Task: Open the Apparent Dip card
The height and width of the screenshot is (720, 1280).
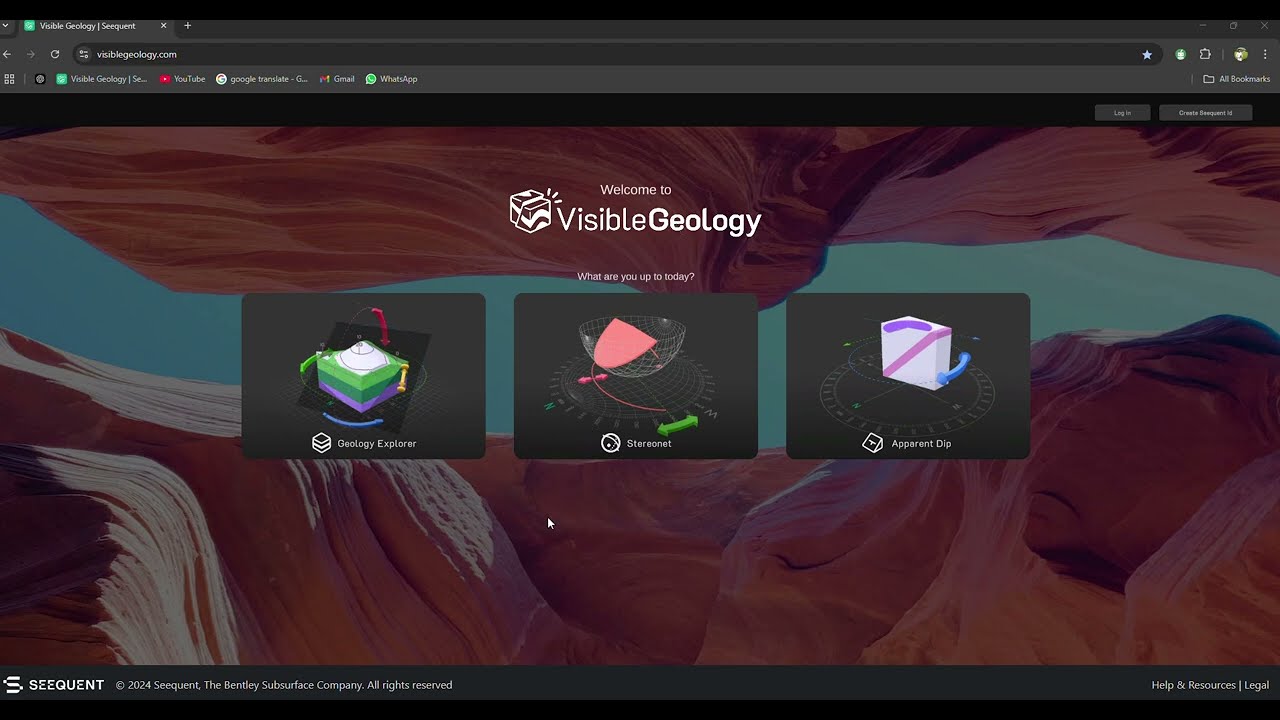Action: coord(908,376)
